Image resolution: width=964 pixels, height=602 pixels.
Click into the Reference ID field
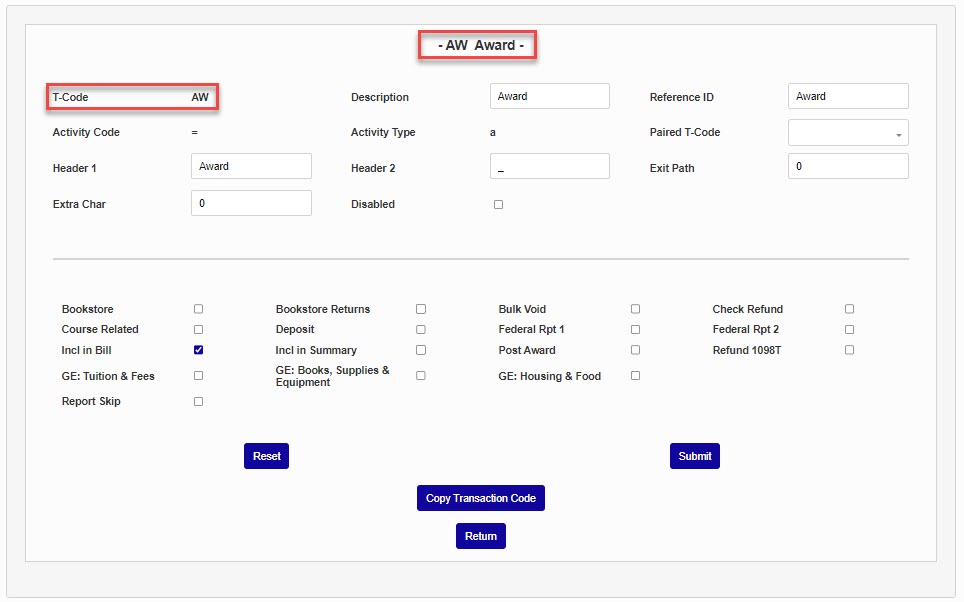pyautogui.click(x=848, y=97)
